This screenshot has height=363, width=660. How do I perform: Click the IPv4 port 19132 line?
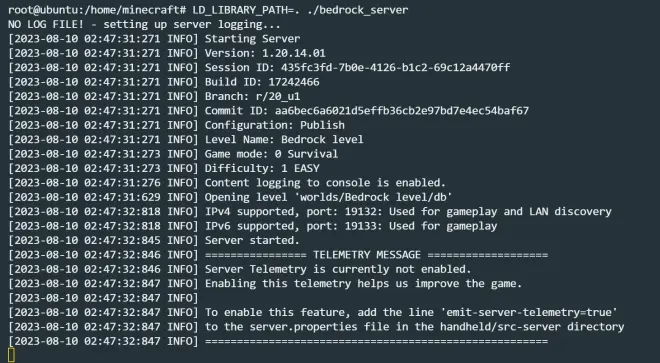pyautogui.click(x=408, y=211)
